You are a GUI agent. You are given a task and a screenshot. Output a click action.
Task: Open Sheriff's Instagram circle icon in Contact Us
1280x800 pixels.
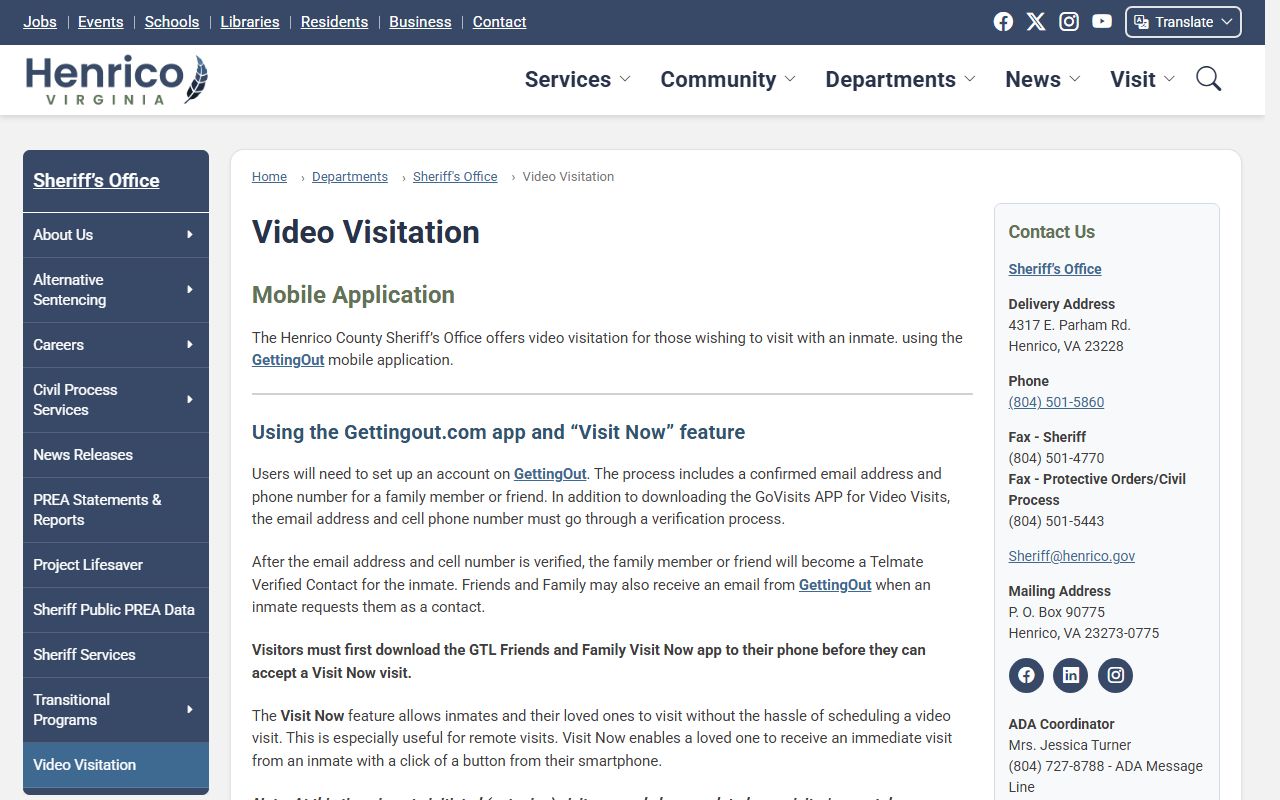pos(1116,675)
